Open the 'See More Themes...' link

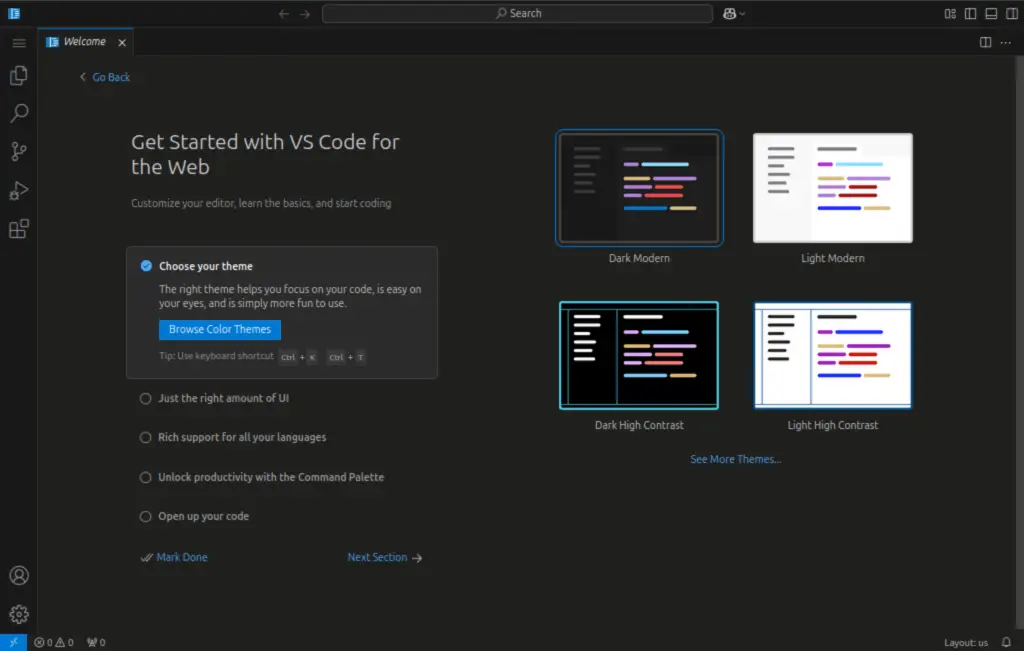click(x=735, y=459)
